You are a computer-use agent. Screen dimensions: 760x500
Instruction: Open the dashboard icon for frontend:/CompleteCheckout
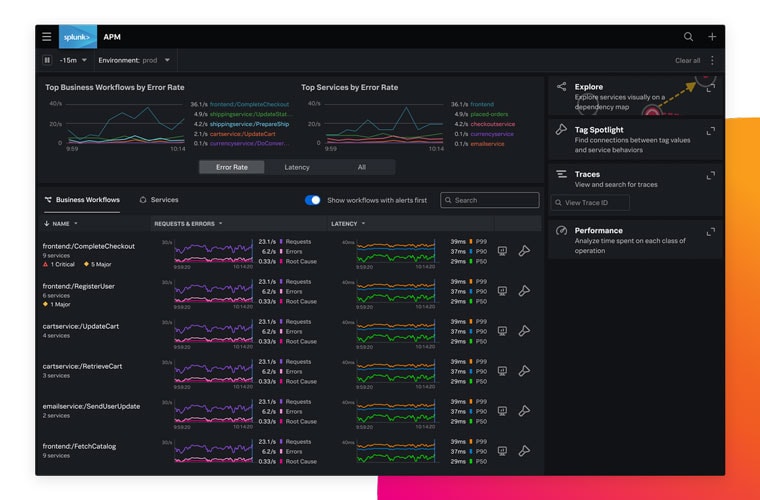coord(502,251)
